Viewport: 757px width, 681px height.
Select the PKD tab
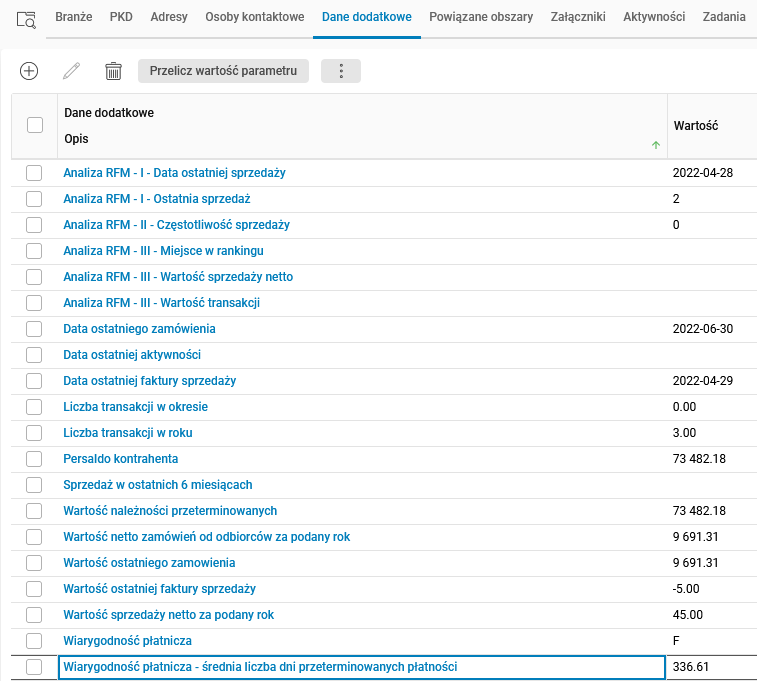tap(121, 17)
